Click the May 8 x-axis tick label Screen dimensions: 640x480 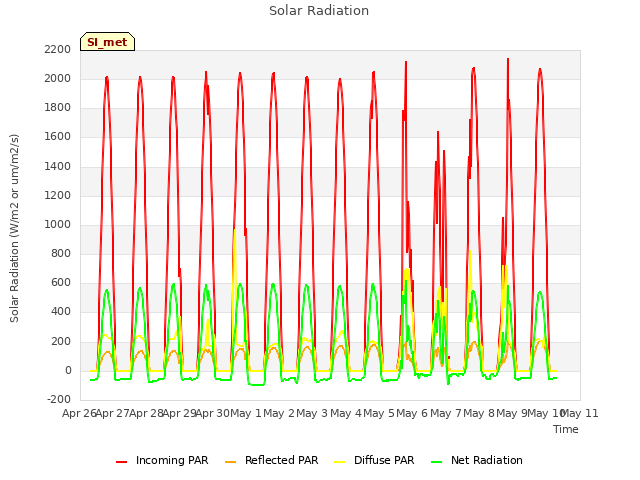(479, 413)
